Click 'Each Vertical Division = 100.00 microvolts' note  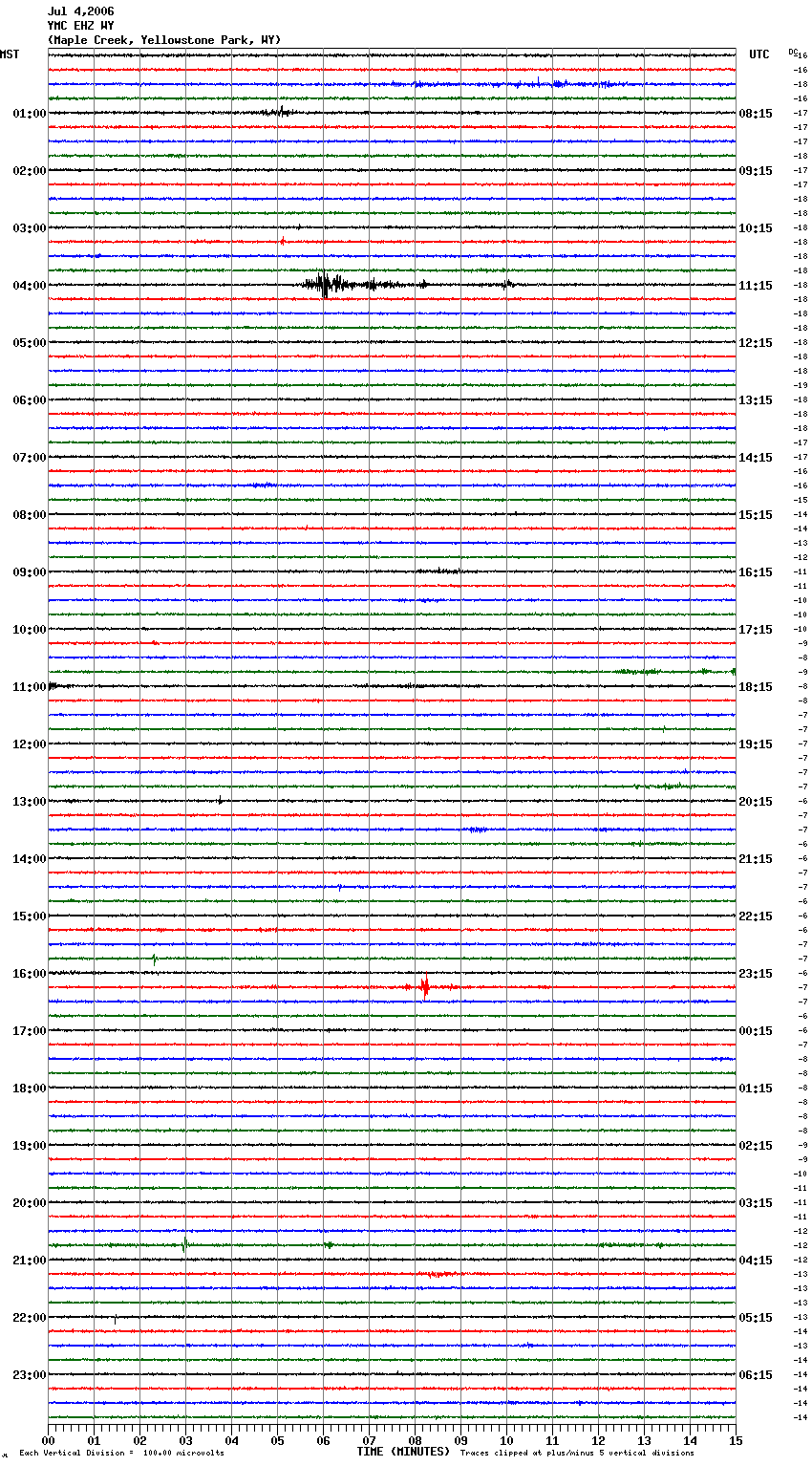(x=121, y=1454)
